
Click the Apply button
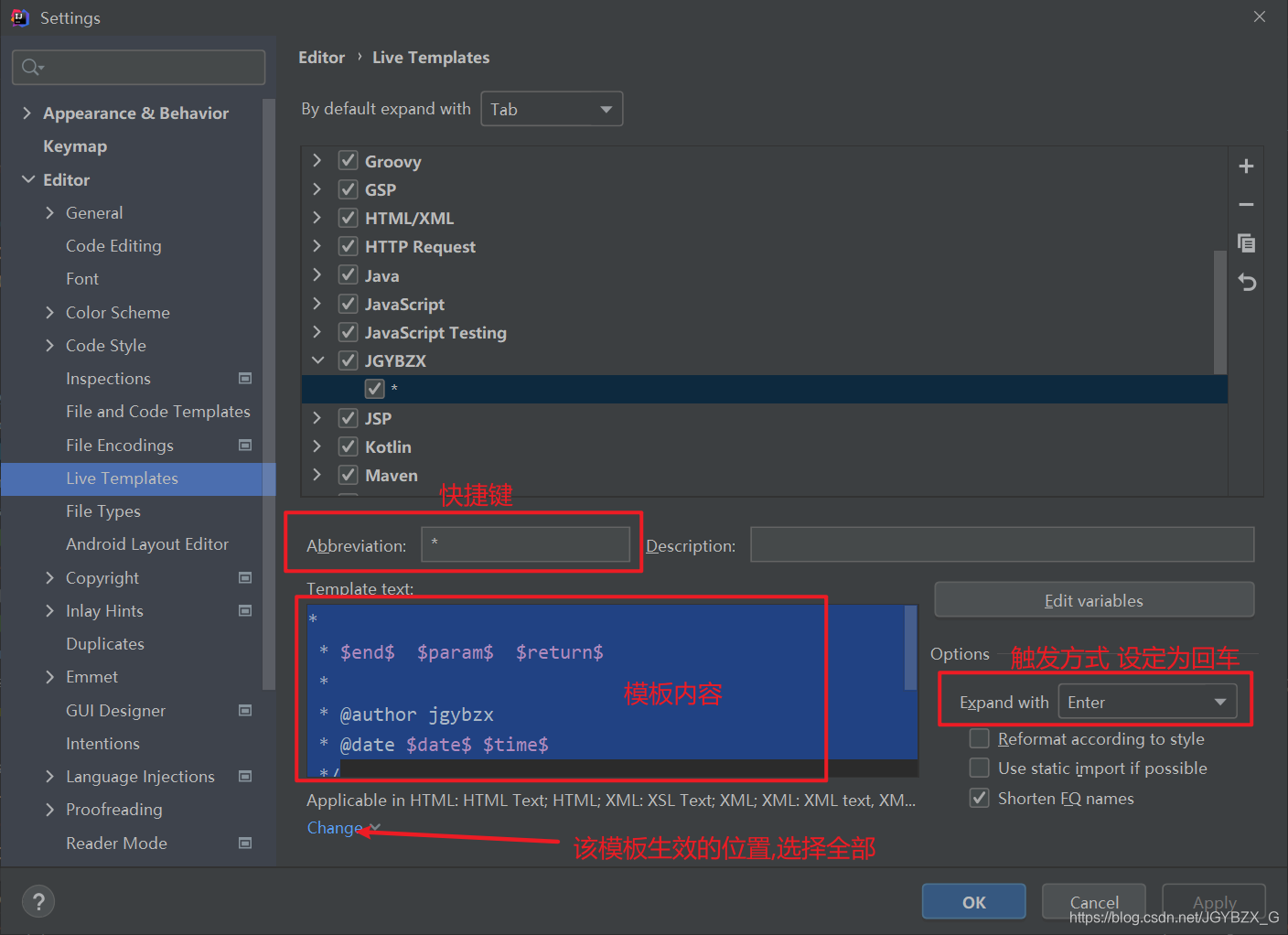coord(1214,902)
